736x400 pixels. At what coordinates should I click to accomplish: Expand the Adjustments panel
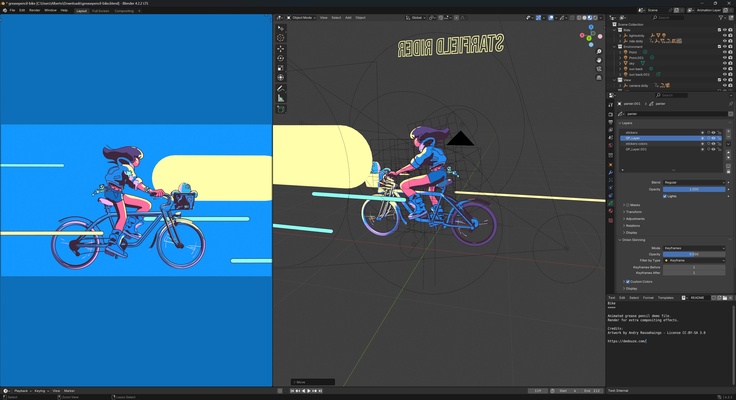[634, 219]
